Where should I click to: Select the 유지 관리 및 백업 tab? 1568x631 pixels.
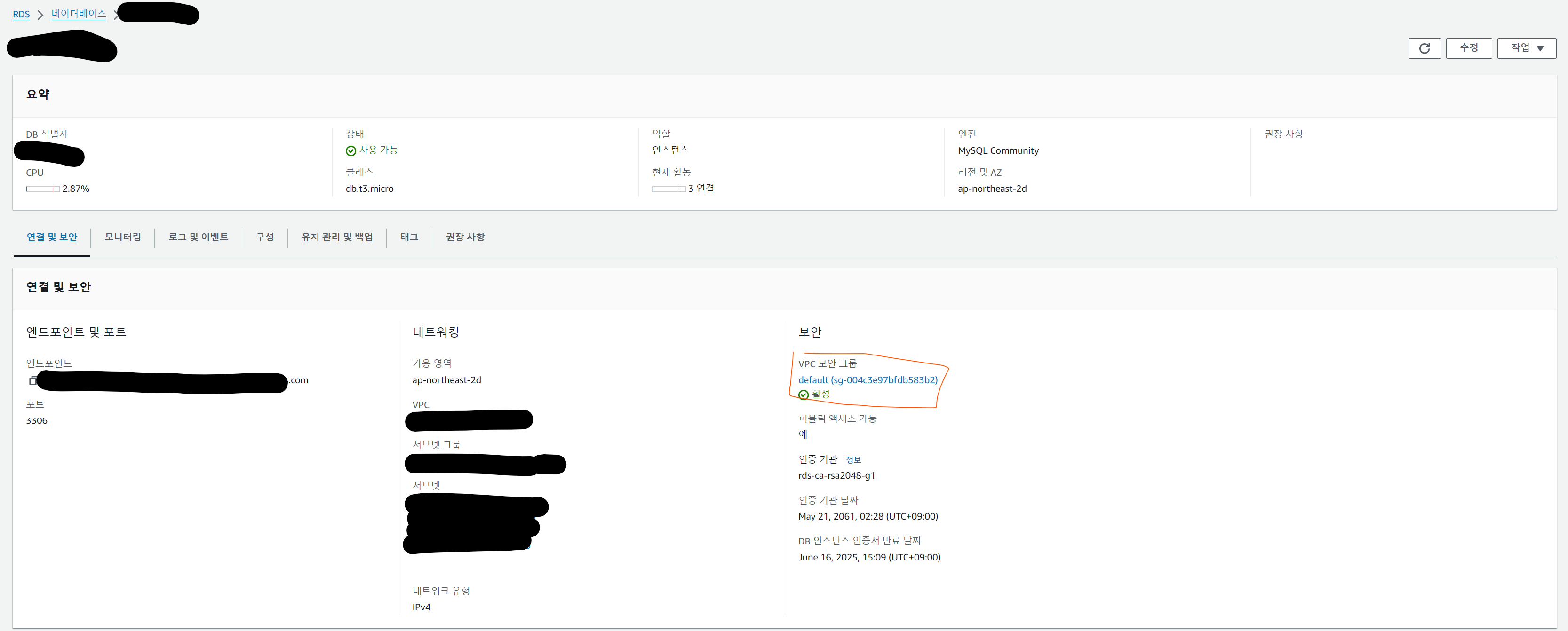coord(337,237)
